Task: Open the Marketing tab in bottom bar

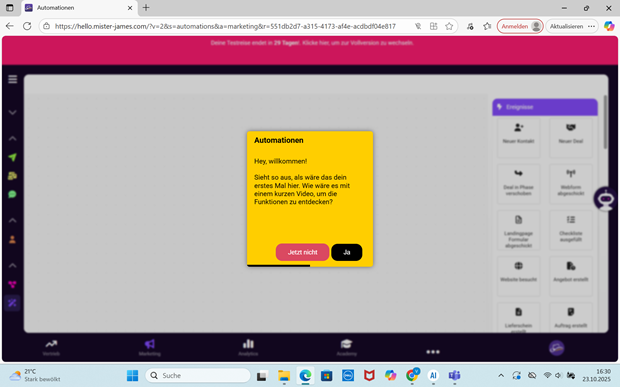Action: (x=149, y=347)
